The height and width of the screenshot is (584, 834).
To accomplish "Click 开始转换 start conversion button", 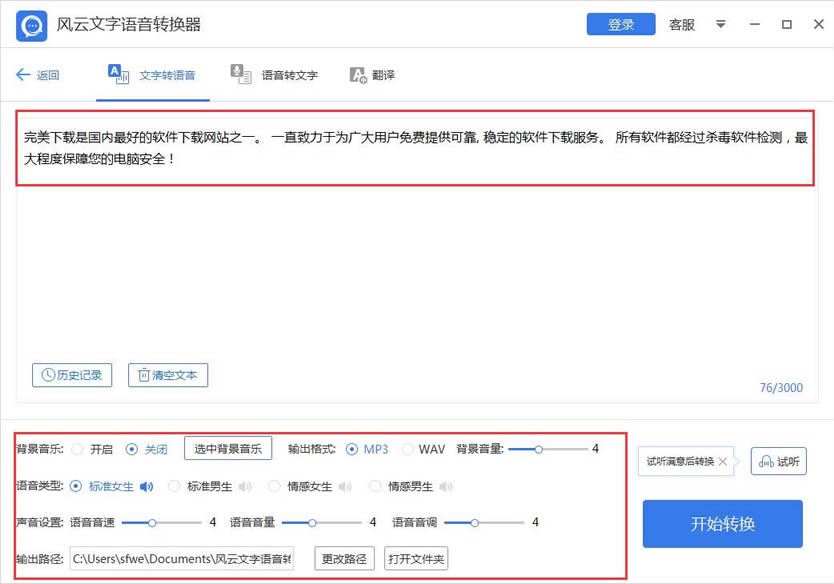I will 722,524.
